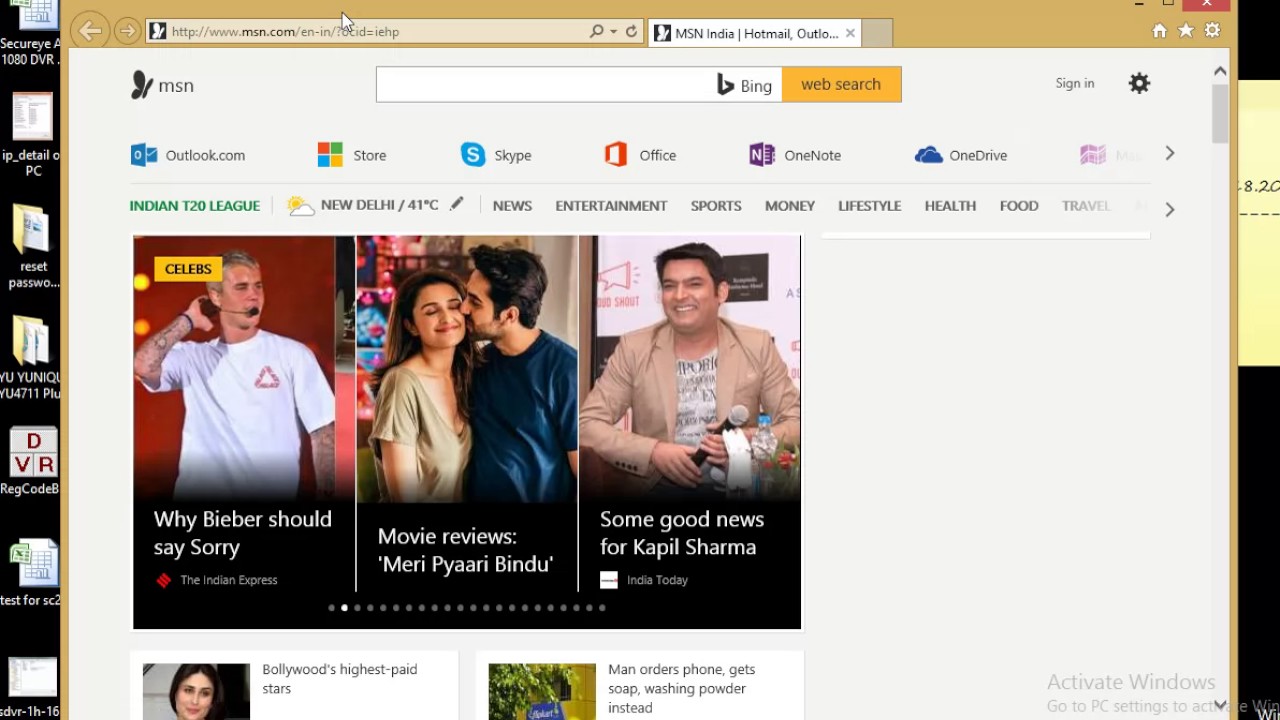This screenshot has width=1280, height=720.
Task: Expand more categories with the nav chevron
Action: coord(1170,209)
